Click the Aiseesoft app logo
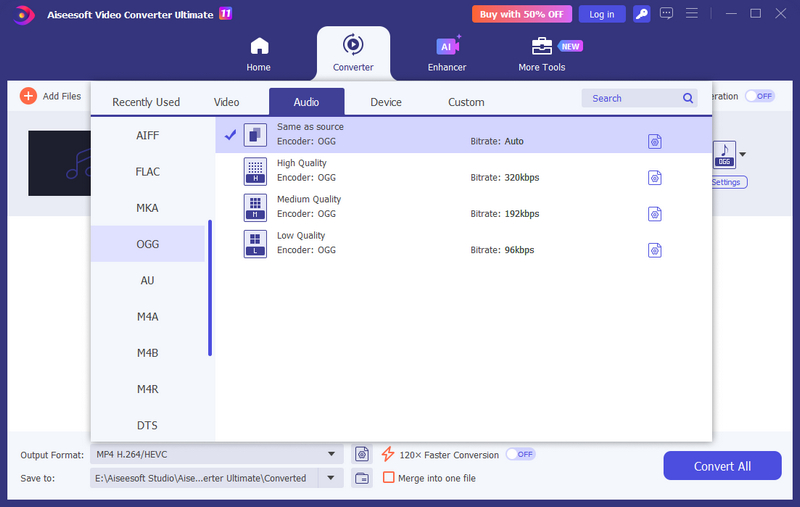This screenshot has height=507, width=800. click(23, 15)
